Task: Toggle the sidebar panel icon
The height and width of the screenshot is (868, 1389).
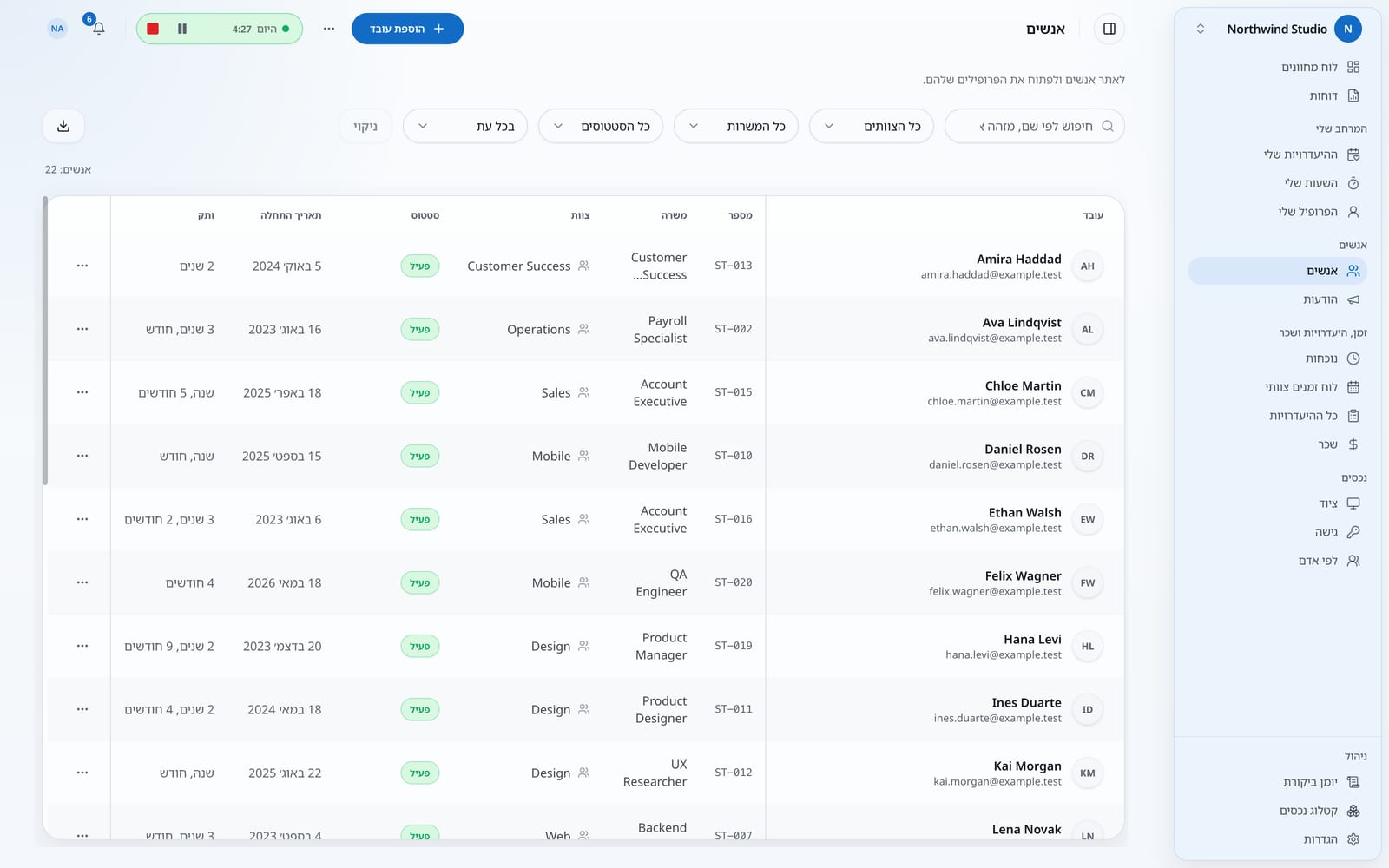Action: [1109, 29]
